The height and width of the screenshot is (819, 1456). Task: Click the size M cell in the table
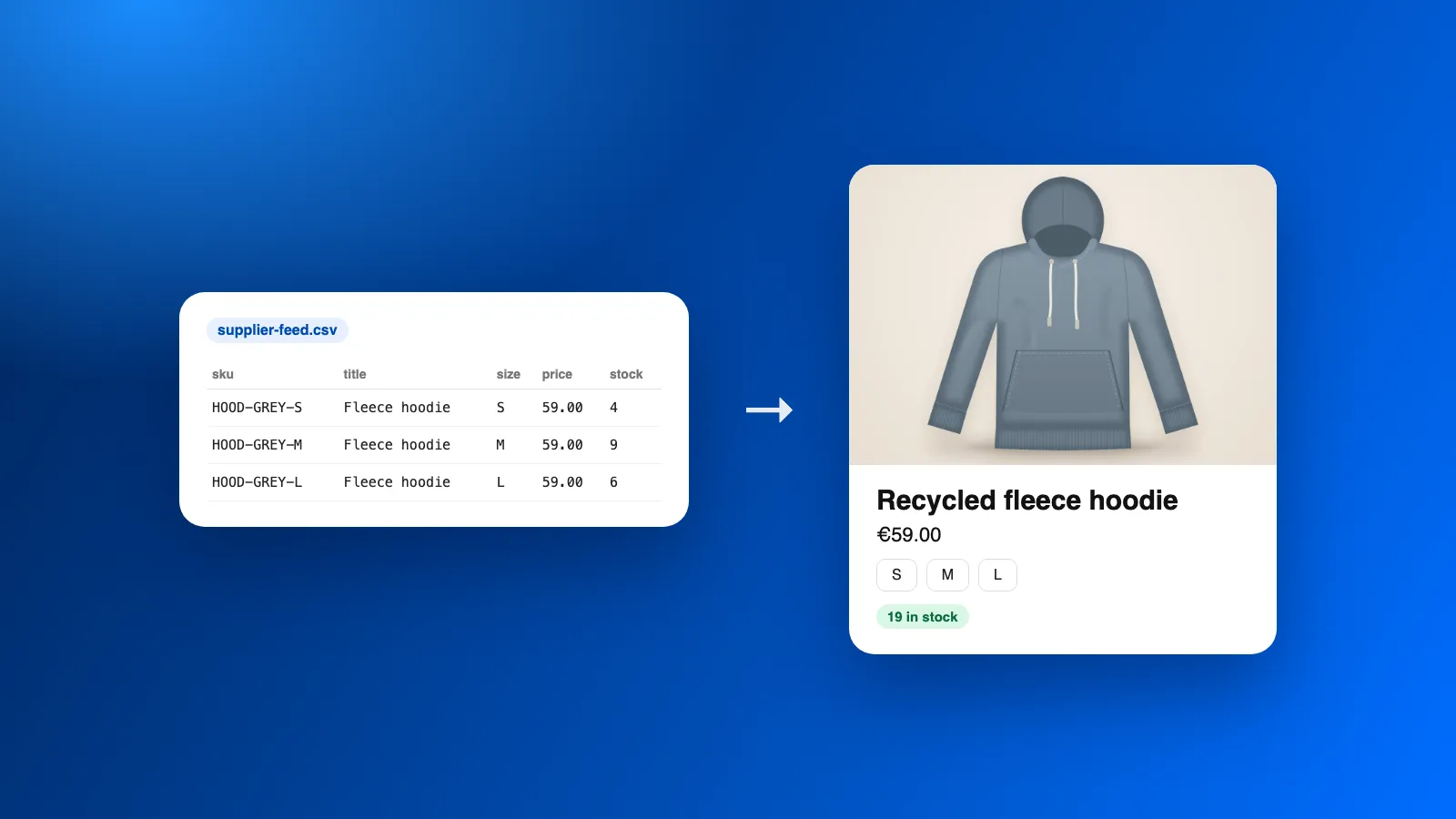pyautogui.click(x=500, y=445)
